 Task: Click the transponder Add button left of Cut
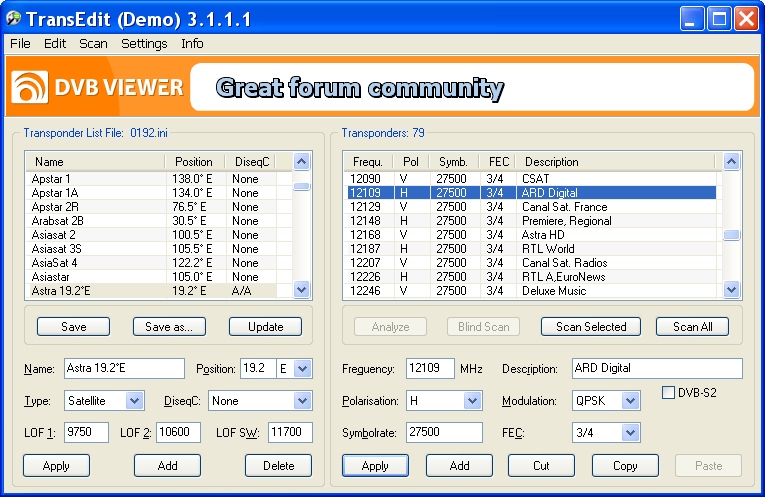[459, 466]
